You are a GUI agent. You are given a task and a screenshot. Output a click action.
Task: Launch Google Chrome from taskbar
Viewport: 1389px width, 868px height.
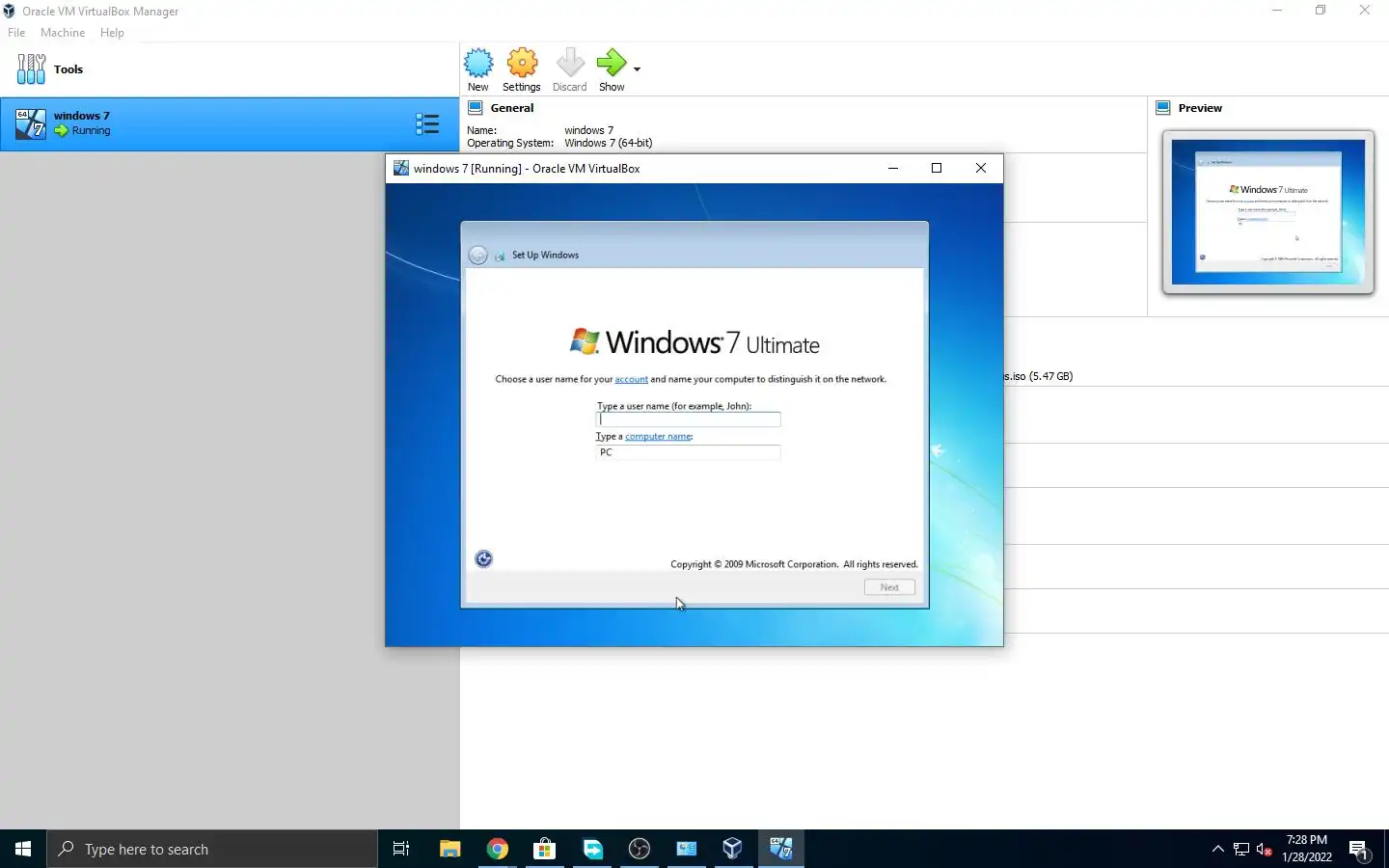click(x=498, y=849)
